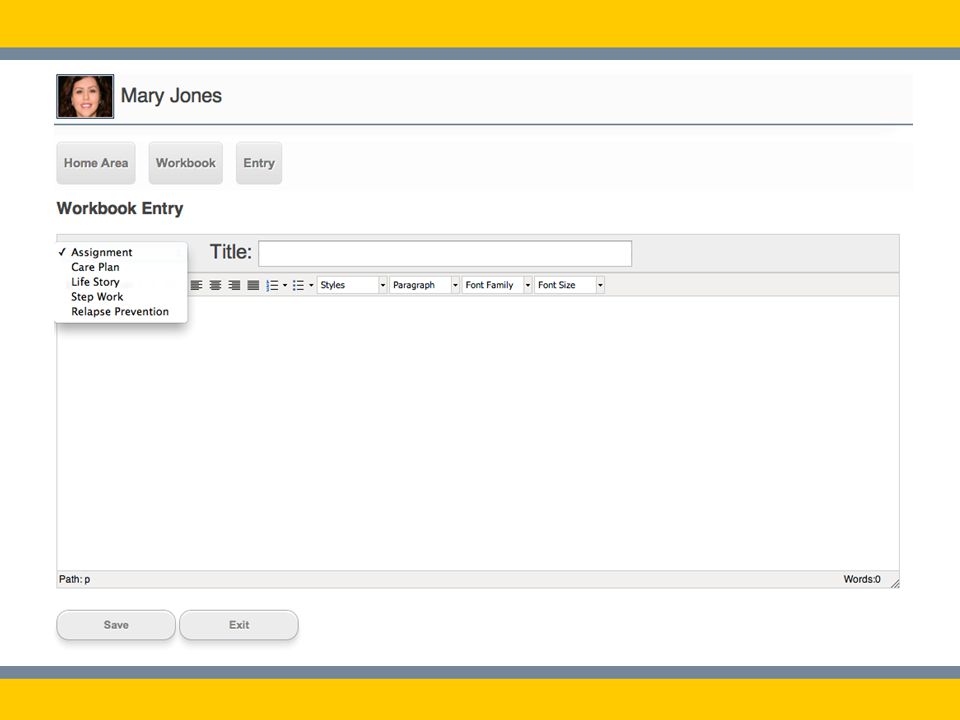
Task: Open the Workbook section
Action: click(x=186, y=163)
